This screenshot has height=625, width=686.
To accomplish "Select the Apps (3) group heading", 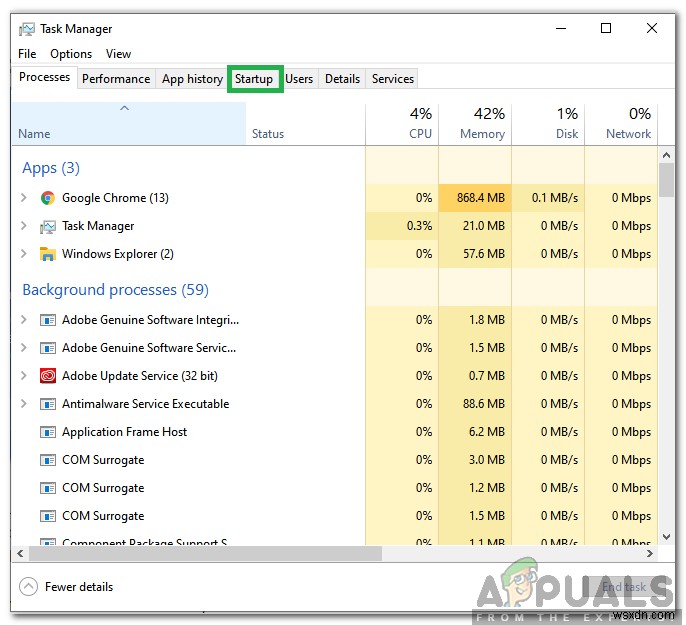I will pyautogui.click(x=51, y=168).
